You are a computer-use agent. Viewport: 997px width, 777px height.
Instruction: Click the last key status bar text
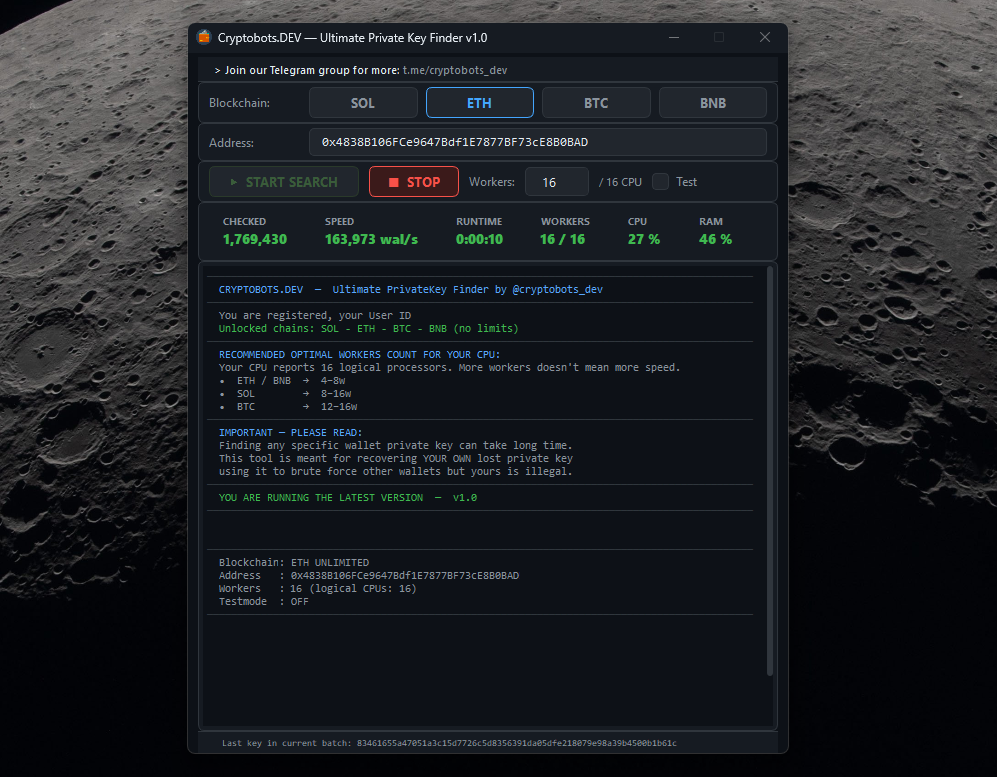point(449,743)
